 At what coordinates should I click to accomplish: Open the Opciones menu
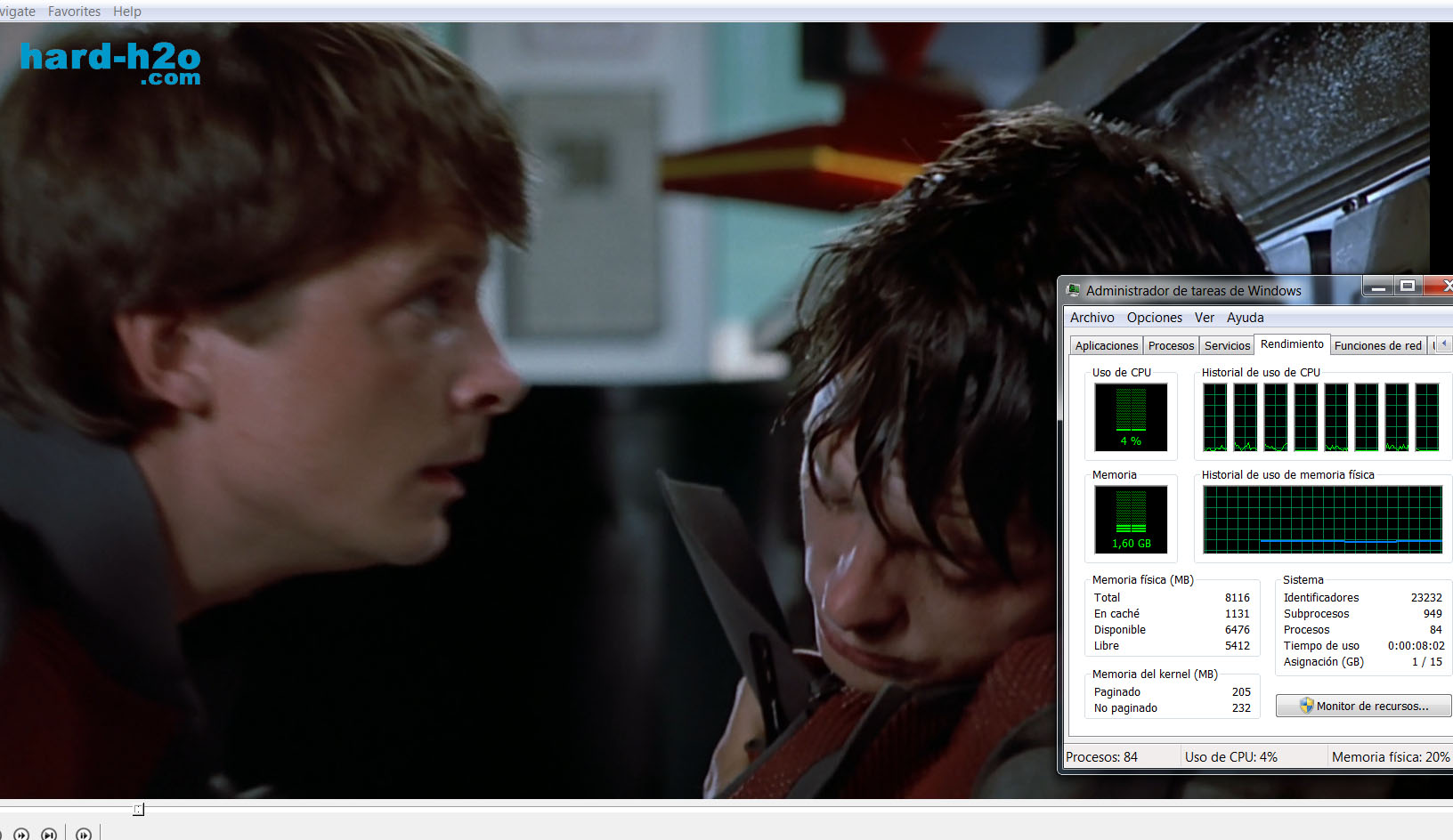[x=1154, y=318]
